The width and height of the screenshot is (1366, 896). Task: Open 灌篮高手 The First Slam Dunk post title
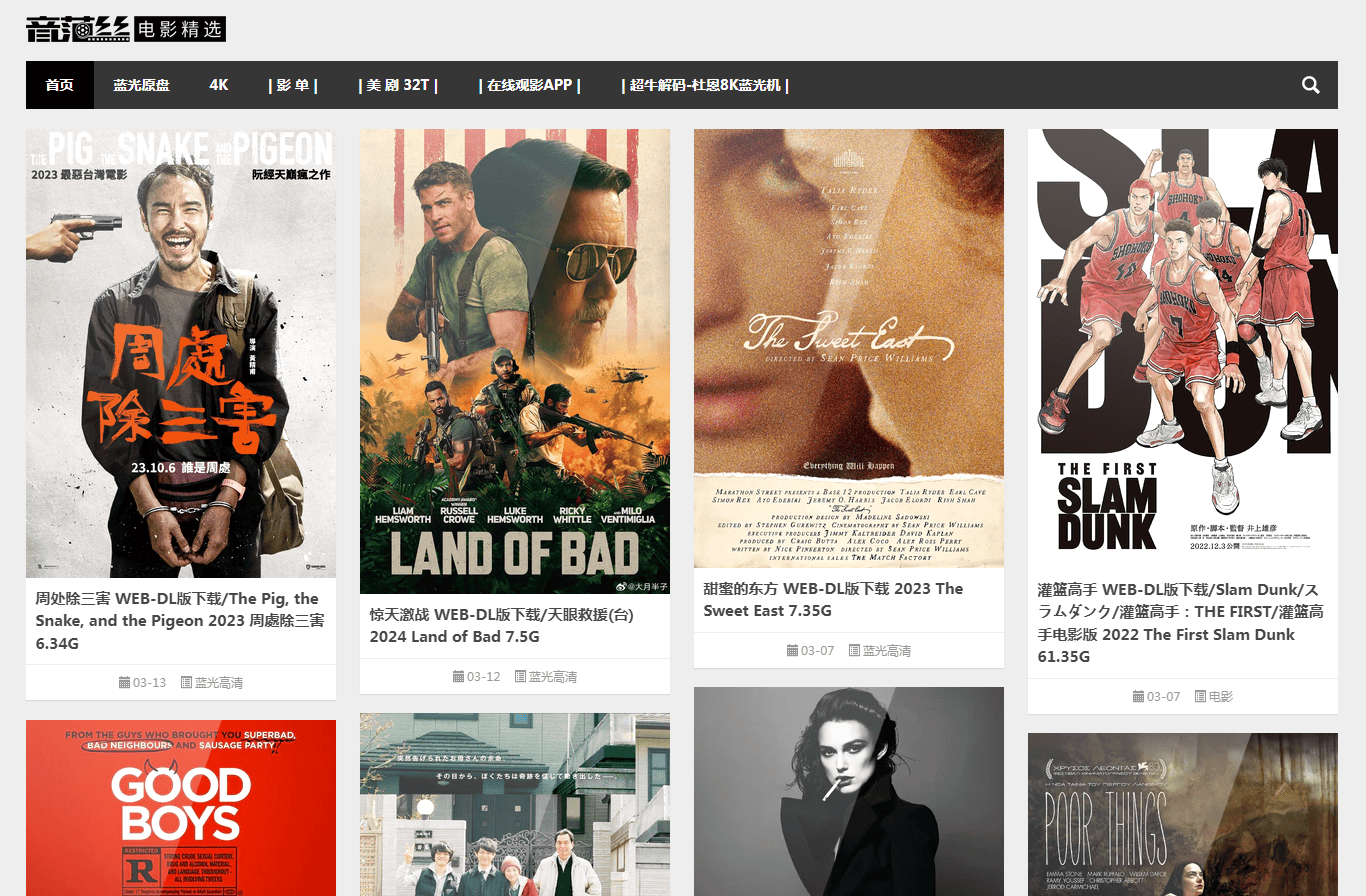[x=1183, y=623]
